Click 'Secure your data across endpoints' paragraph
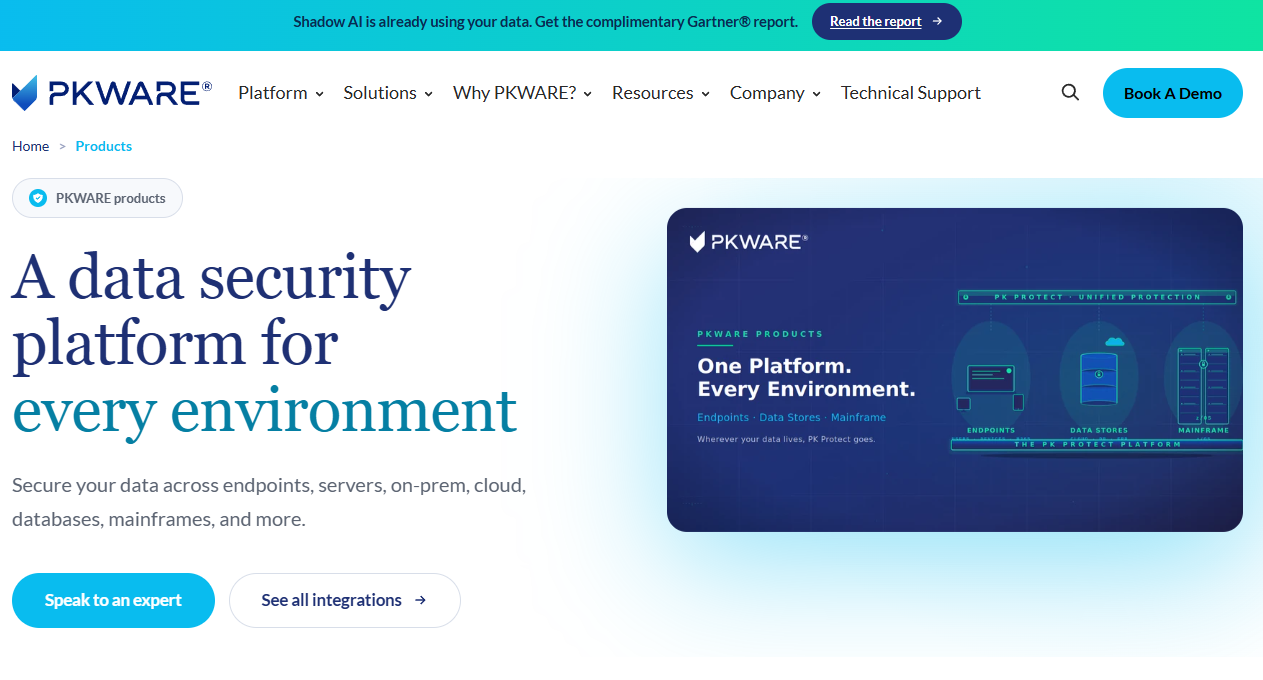Image resolution: width=1263 pixels, height=680 pixels. pyautogui.click(x=269, y=502)
